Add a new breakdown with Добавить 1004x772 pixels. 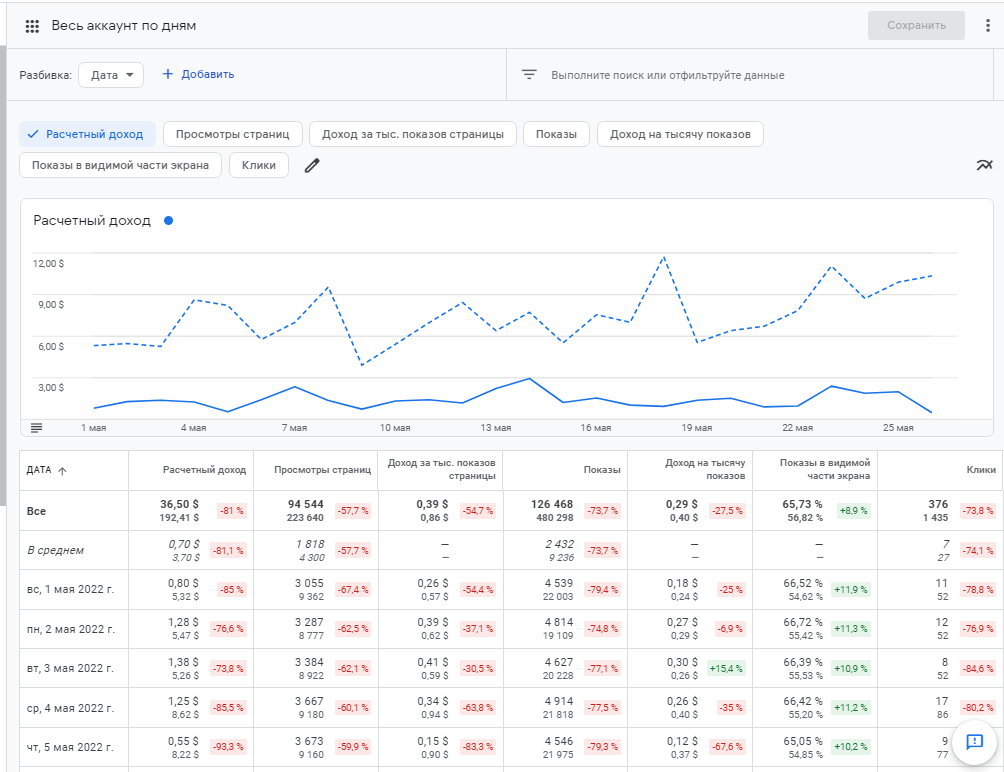pos(198,75)
